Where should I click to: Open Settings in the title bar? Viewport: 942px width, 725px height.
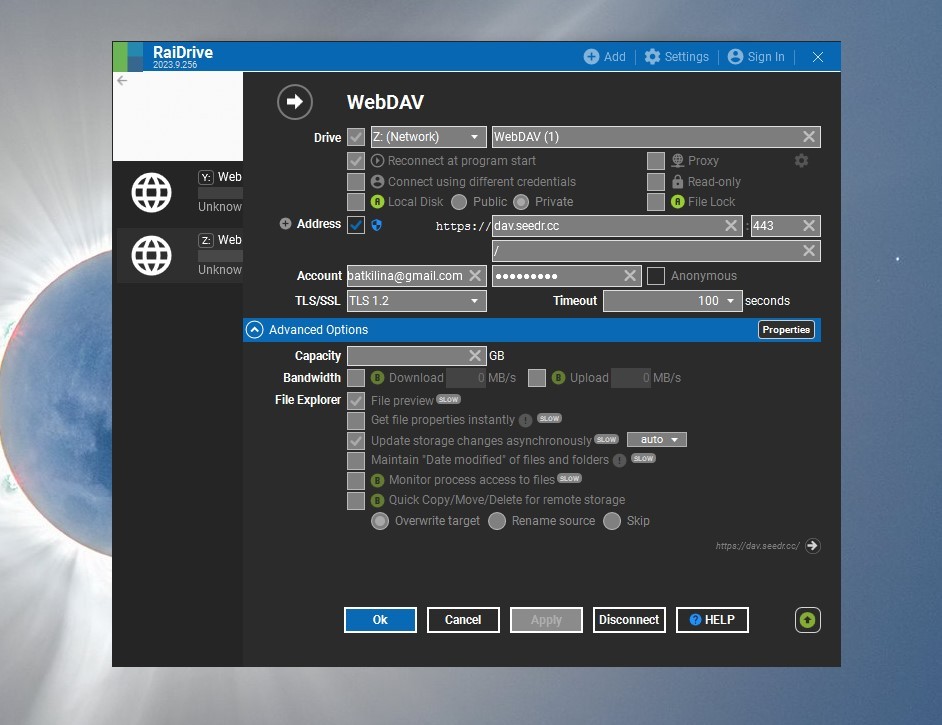click(677, 57)
